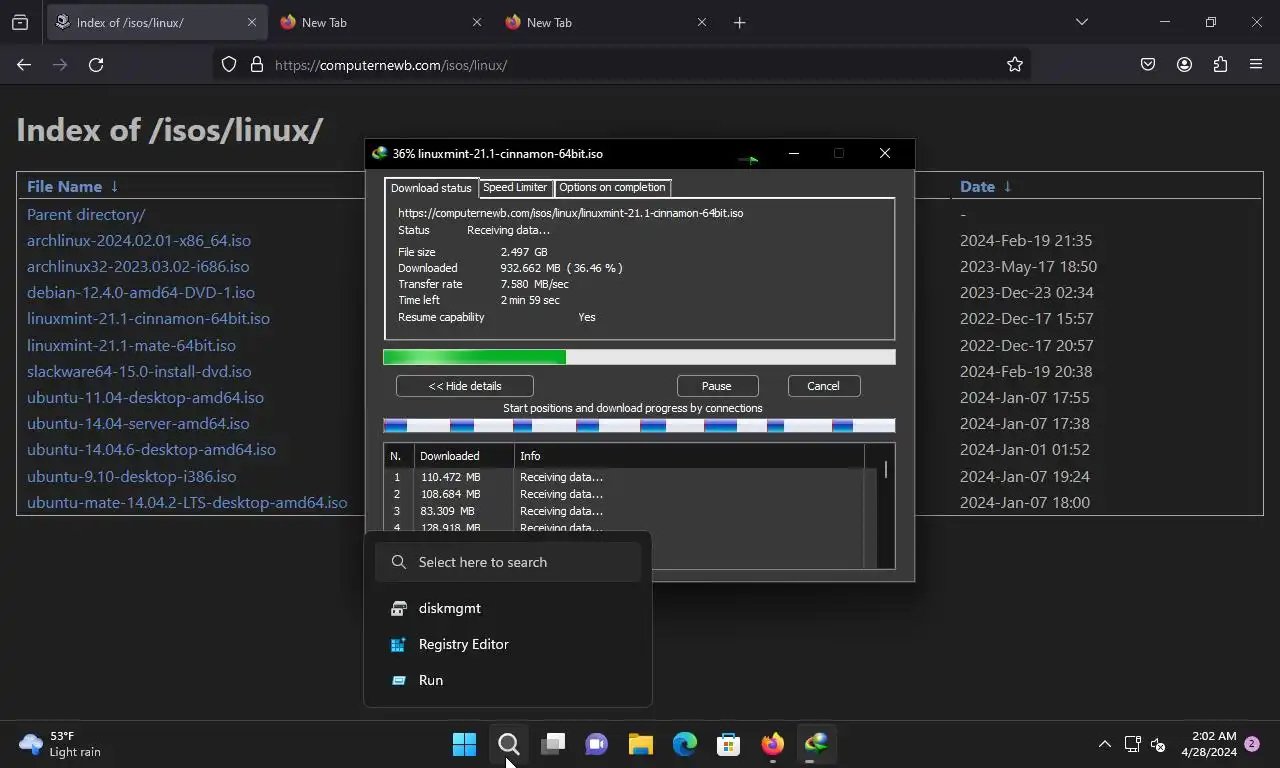Open the notification count badge
Viewport: 1280px width, 768px height.
coord(1251,744)
